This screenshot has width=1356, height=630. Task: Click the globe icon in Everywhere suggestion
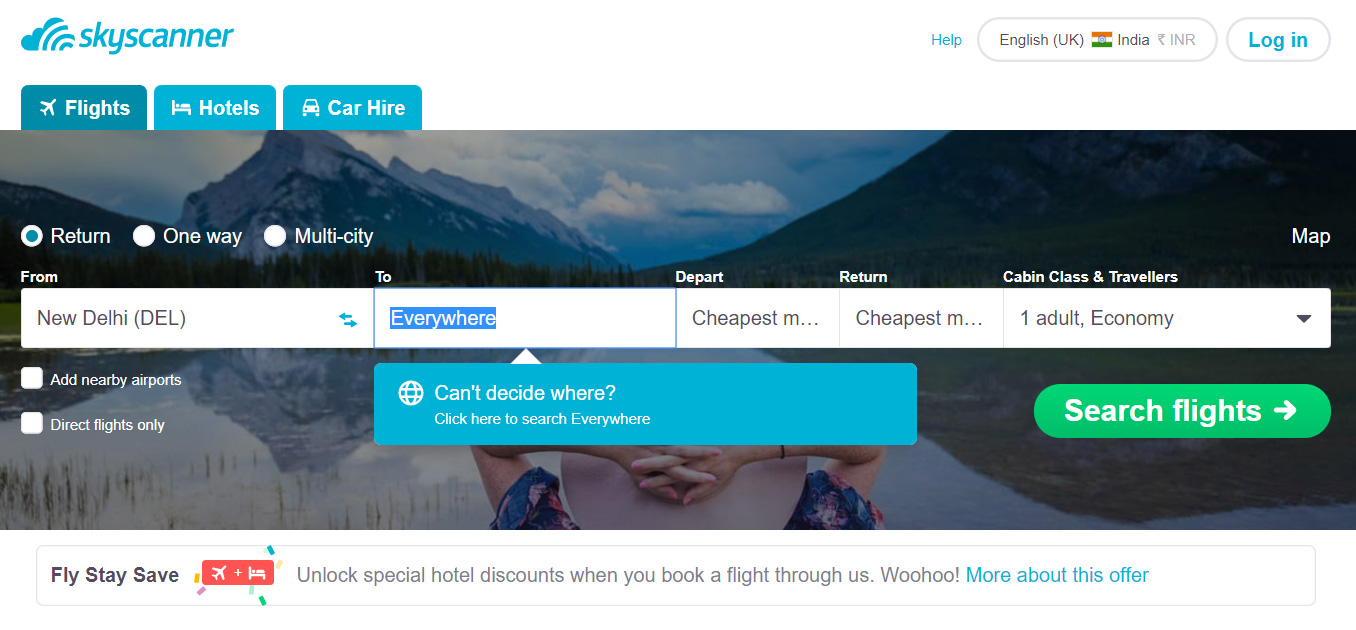click(411, 393)
